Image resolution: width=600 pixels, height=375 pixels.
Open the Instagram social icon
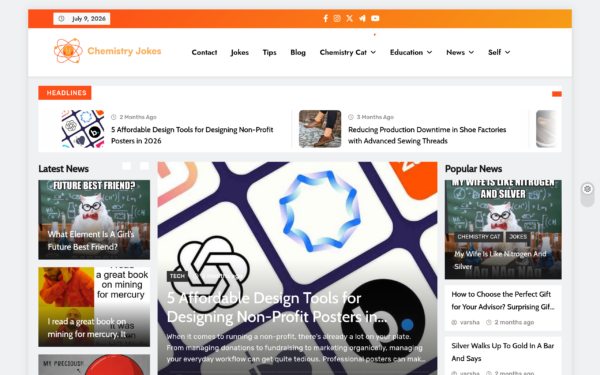[337, 18]
